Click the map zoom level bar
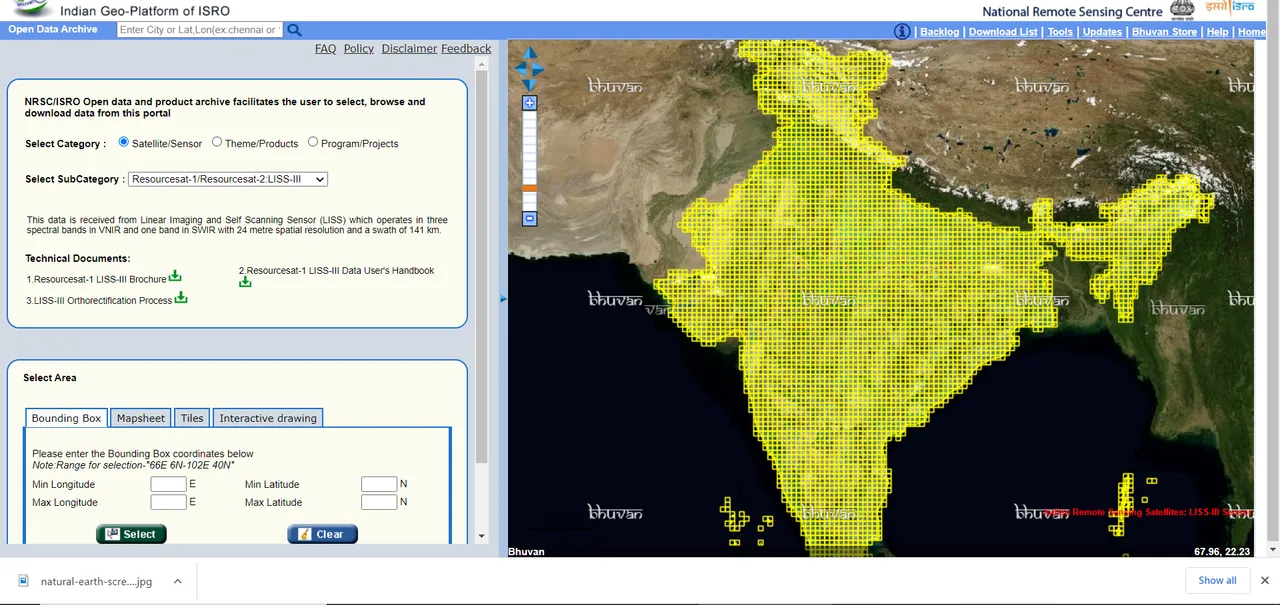The width and height of the screenshot is (1280, 605). coord(530,160)
